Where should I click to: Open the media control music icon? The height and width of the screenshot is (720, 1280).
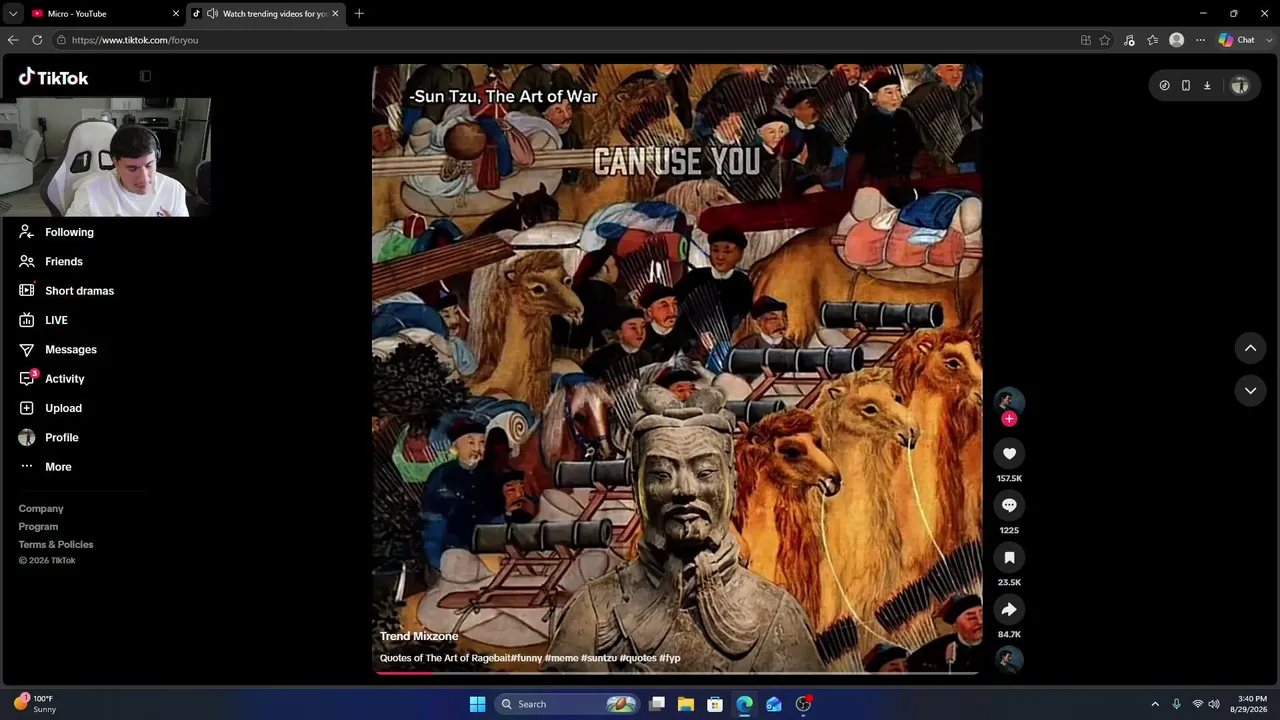(1129, 40)
